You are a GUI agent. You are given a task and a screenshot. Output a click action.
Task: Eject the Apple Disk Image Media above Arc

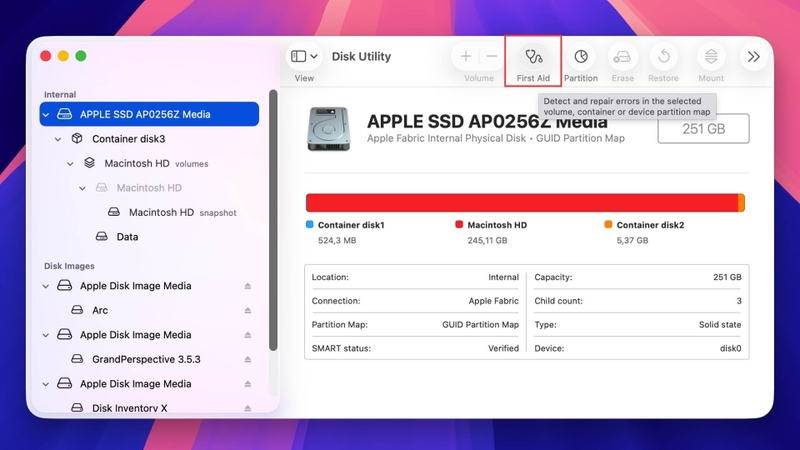[x=247, y=286]
